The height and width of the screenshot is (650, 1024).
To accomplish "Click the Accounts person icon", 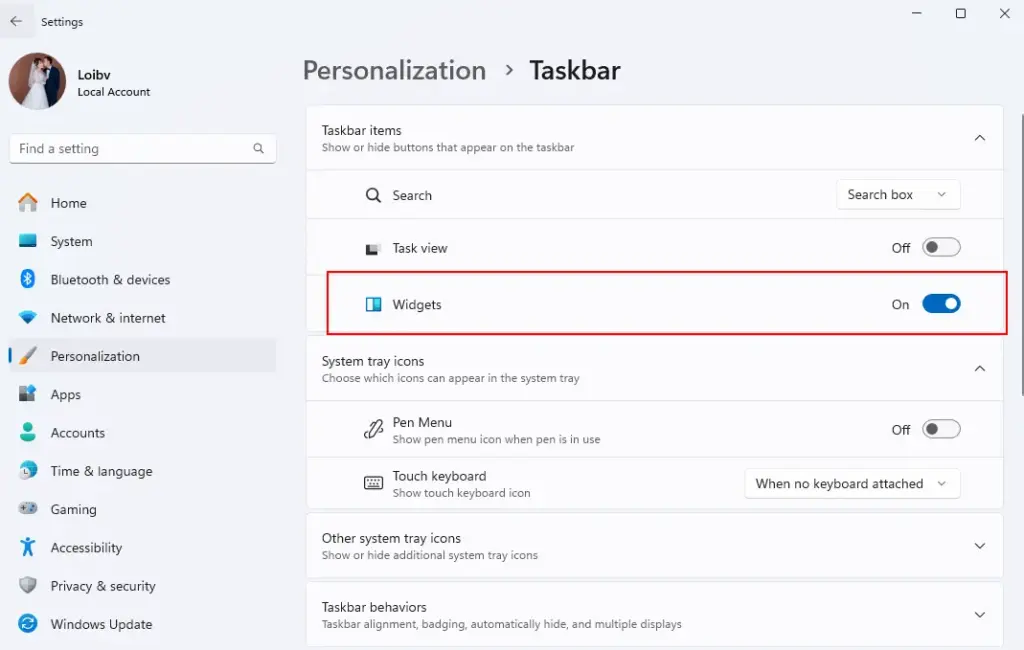I will (x=27, y=432).
